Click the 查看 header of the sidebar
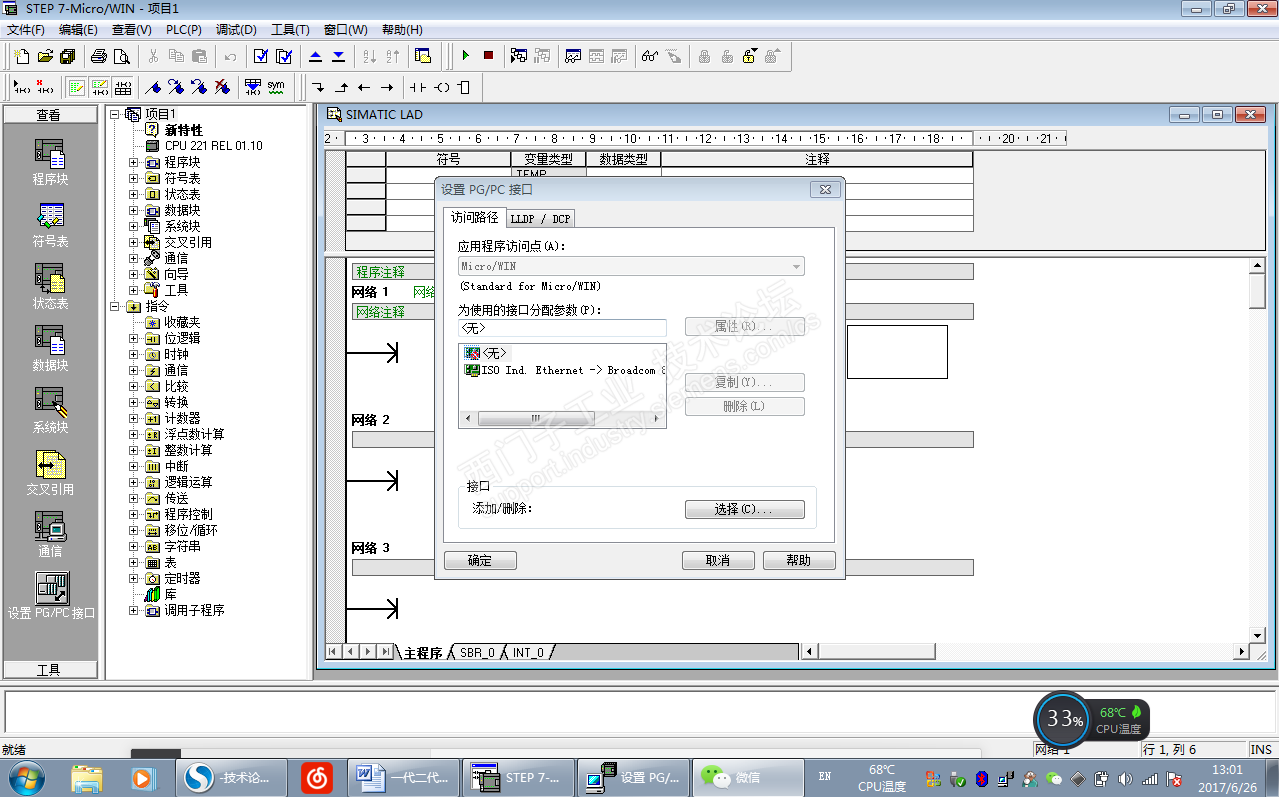1279x797 pixels. coord(50,115)
